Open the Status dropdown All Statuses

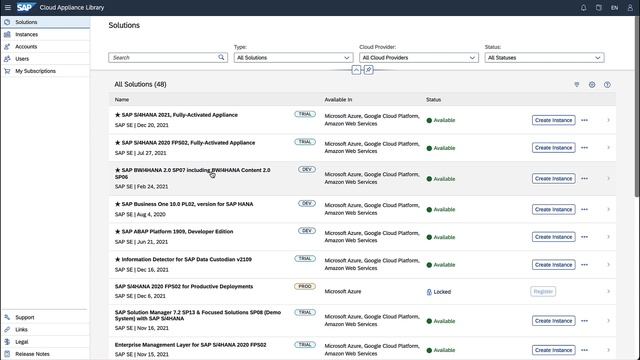tap(544, 58)
